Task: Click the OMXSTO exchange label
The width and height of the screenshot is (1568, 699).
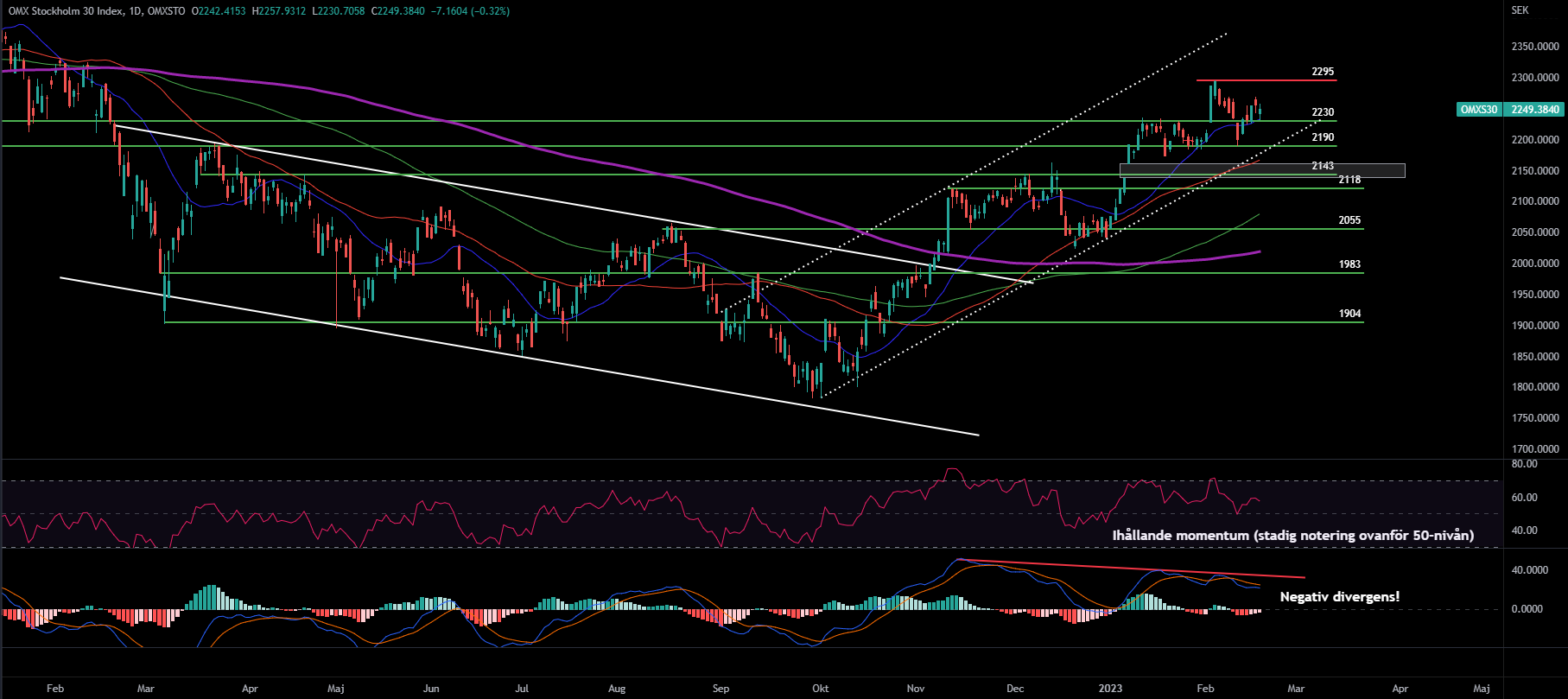Action: point(168,11)
